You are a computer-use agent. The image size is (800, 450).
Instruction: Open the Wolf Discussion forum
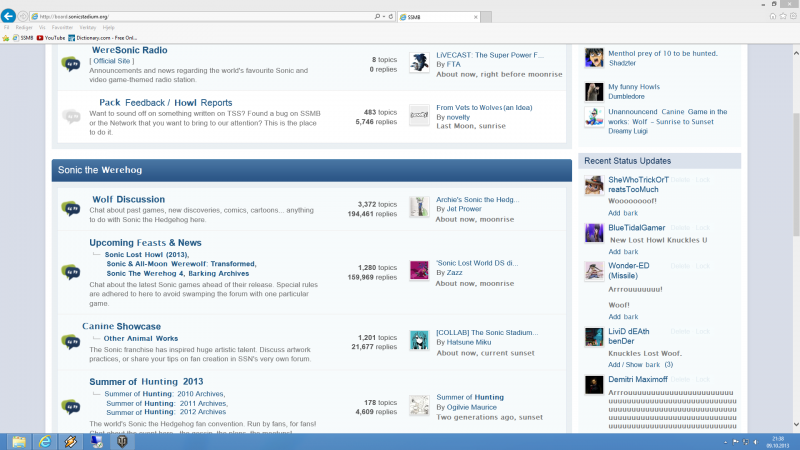(x=129, y=199)
